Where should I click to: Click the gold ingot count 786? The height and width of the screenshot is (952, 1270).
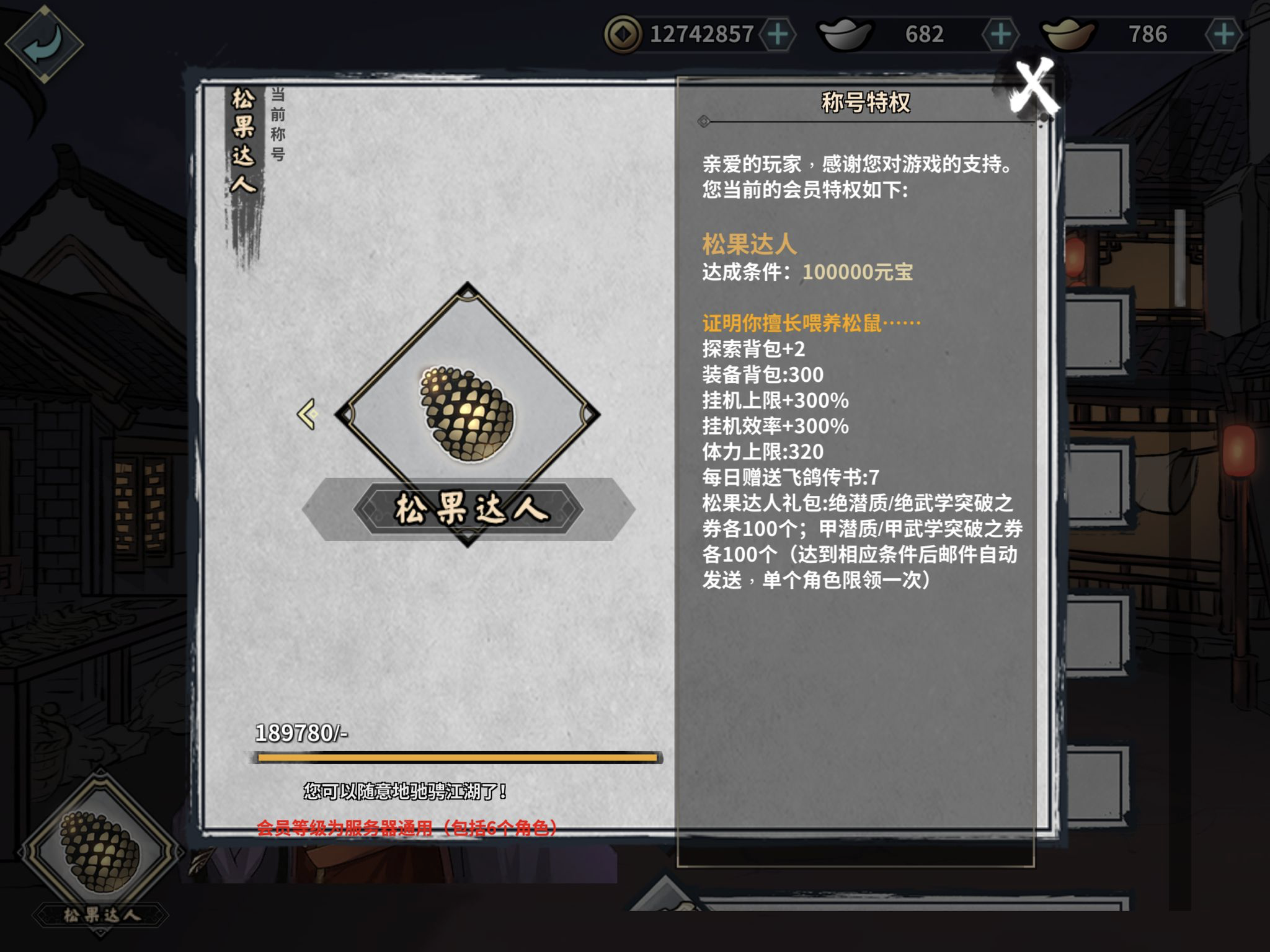point(1147,34)
